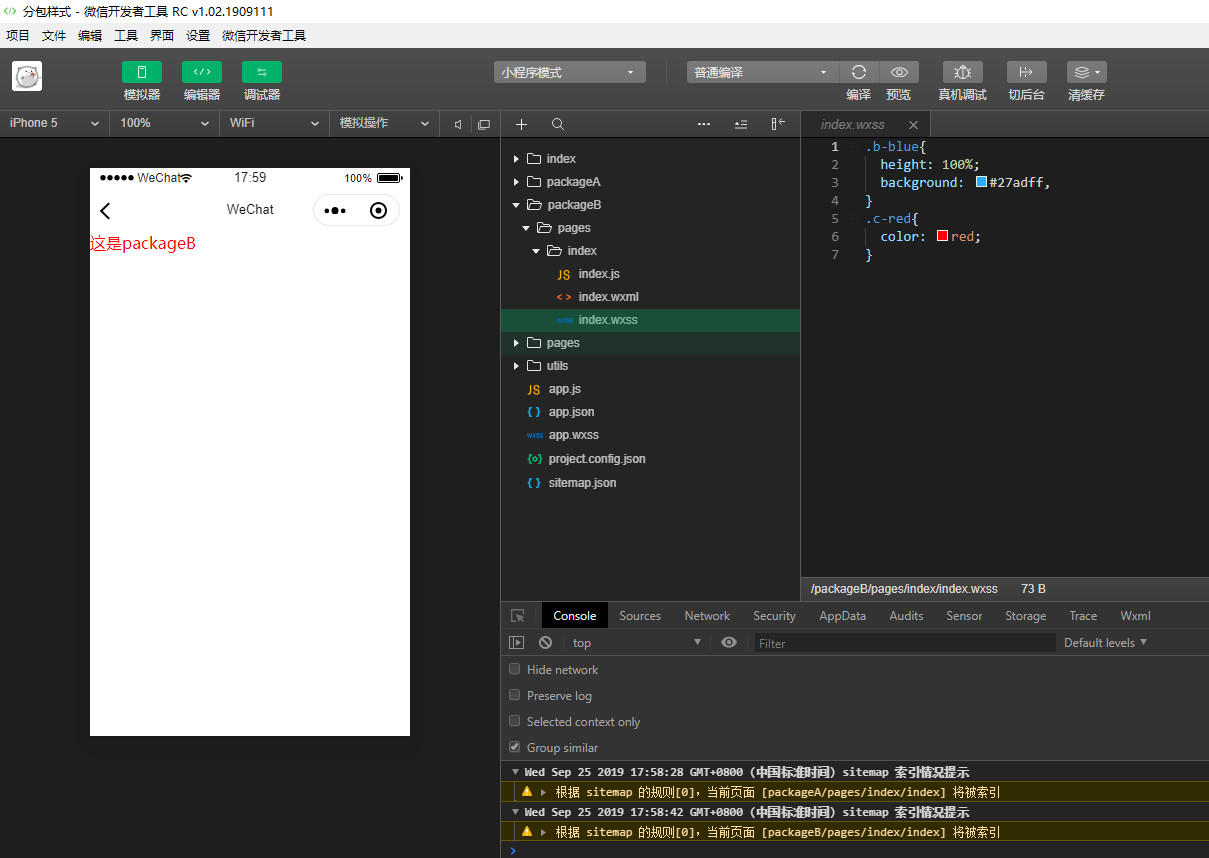
Task: Click the preview eye icon (预览)
Action: (899, 72)
